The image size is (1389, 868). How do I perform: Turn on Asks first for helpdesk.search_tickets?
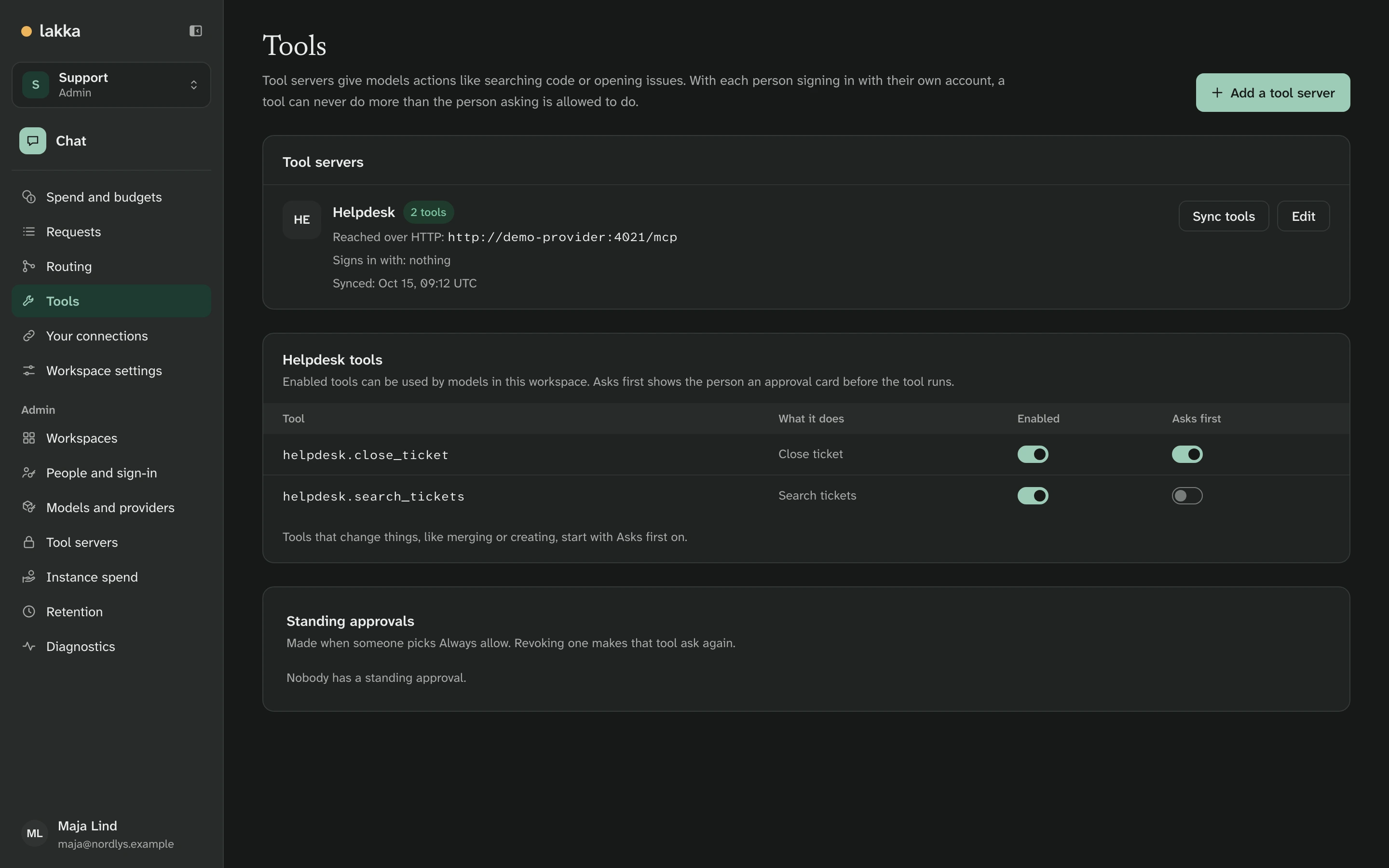click(x=1187, y=496)
